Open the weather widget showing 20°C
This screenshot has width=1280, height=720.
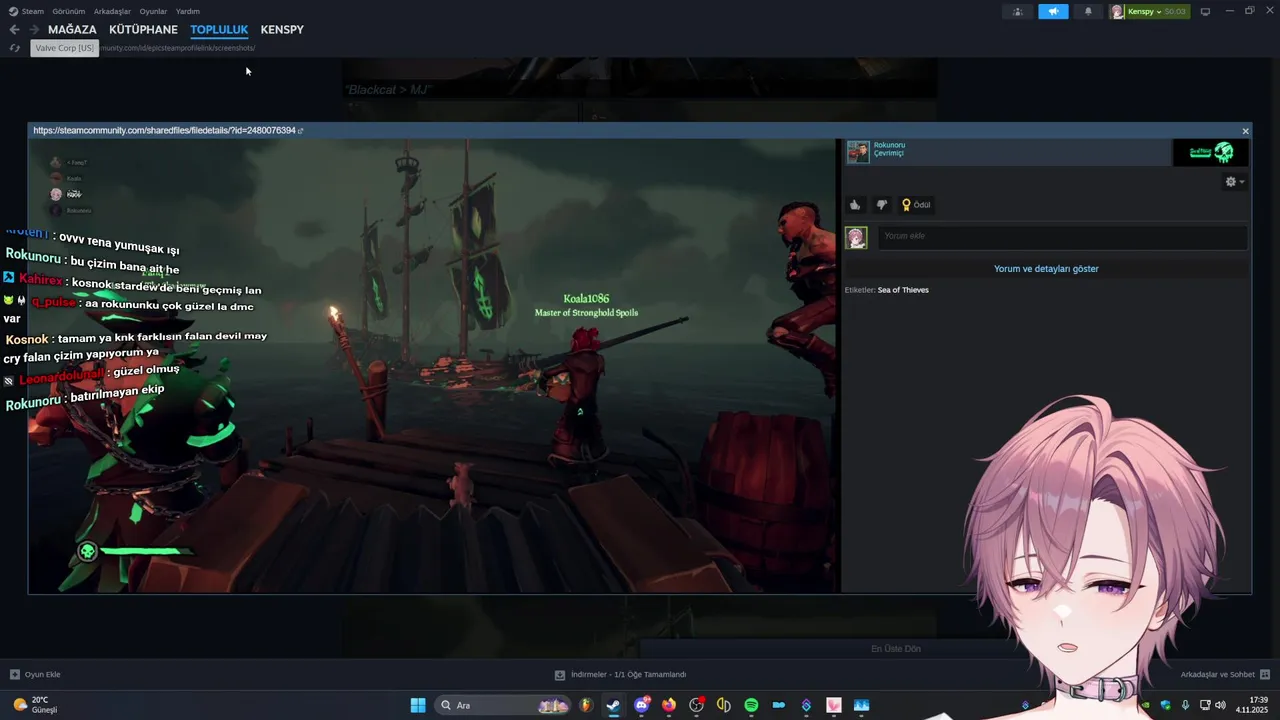pyautogui.click(x=35, y=705)
